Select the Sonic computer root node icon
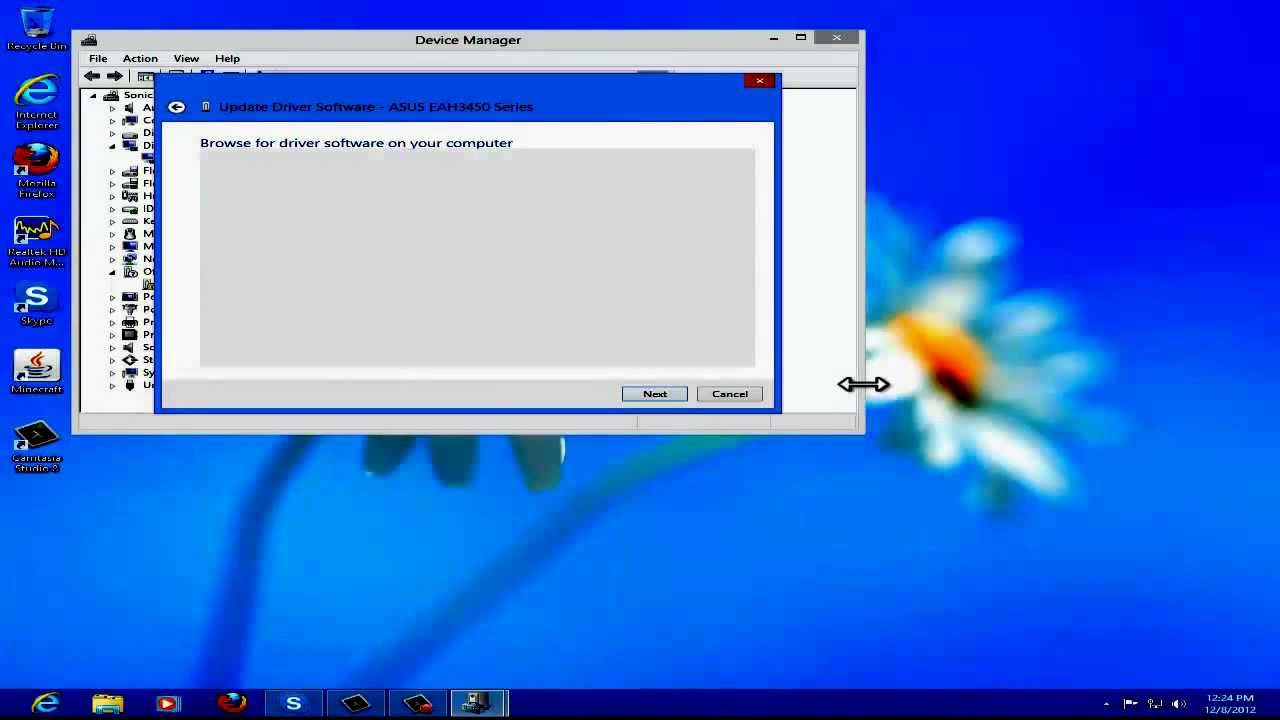The width and height of the screenshot is (1280, 720). coord(111,95)
